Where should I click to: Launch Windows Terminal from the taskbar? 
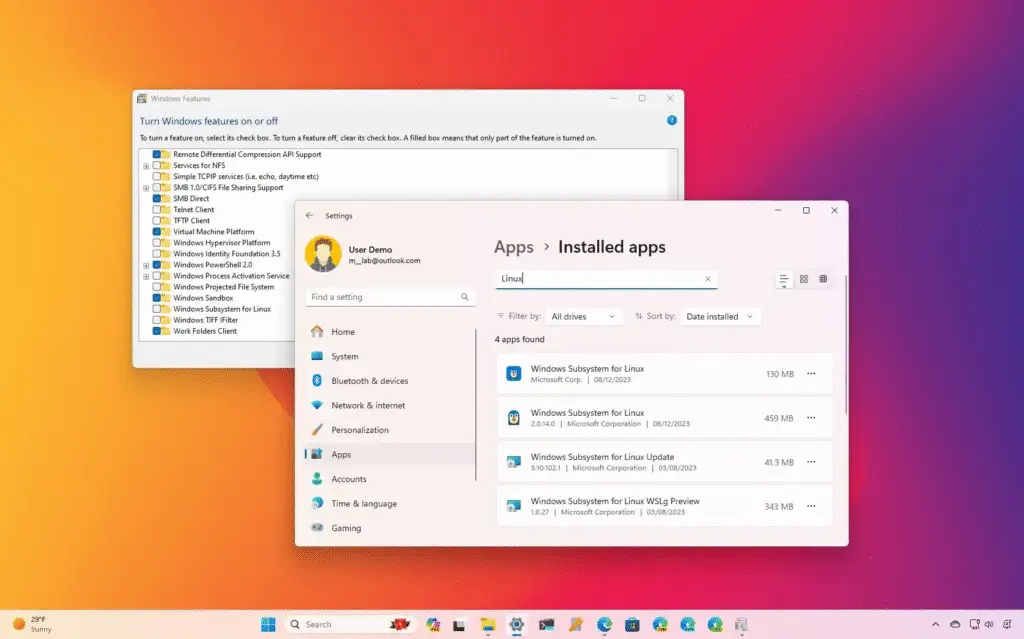tap(548, 624)
